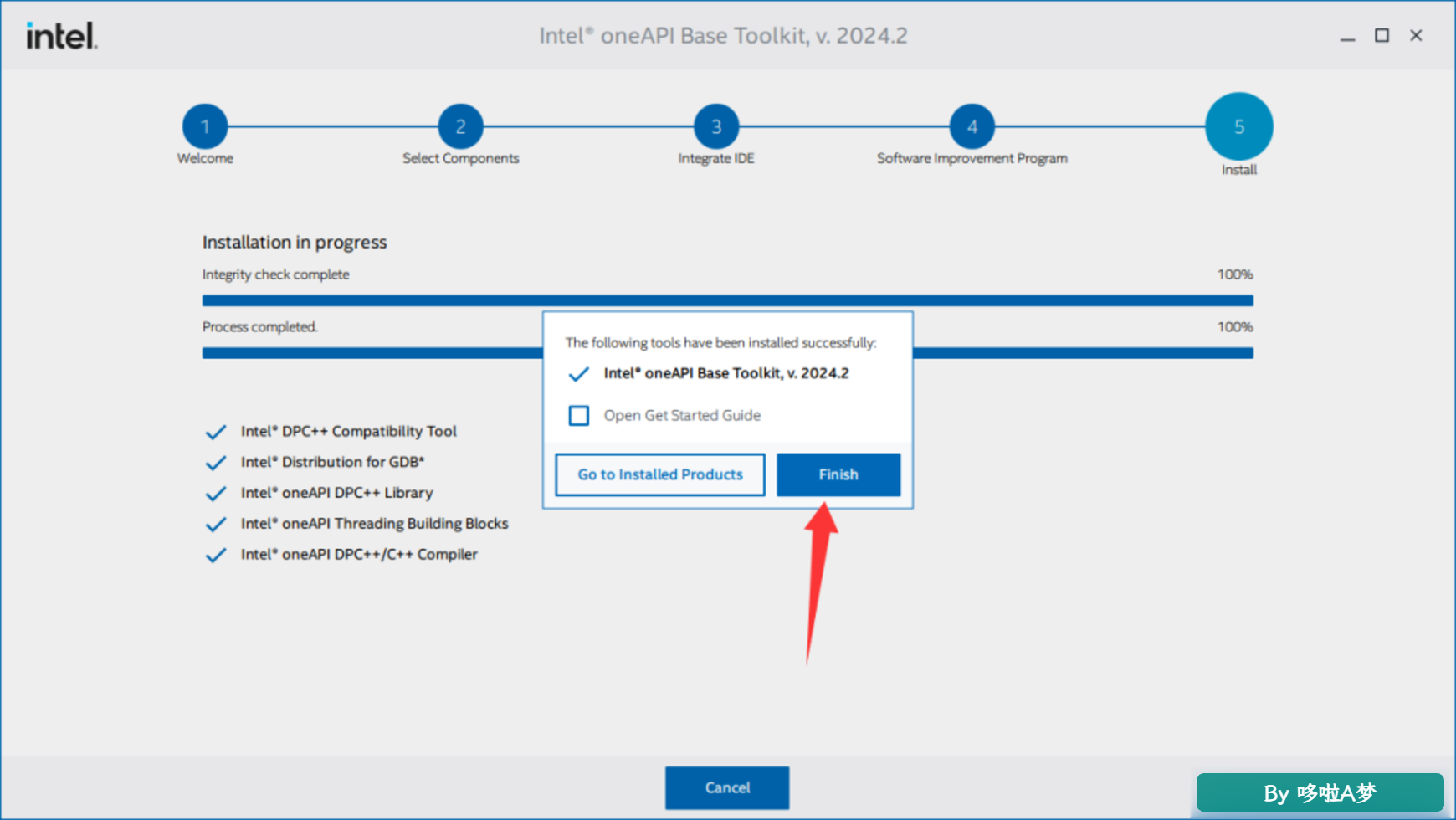
Task: Click checkmark beside DPC++ Compatibility Tool
Action: 216,432
